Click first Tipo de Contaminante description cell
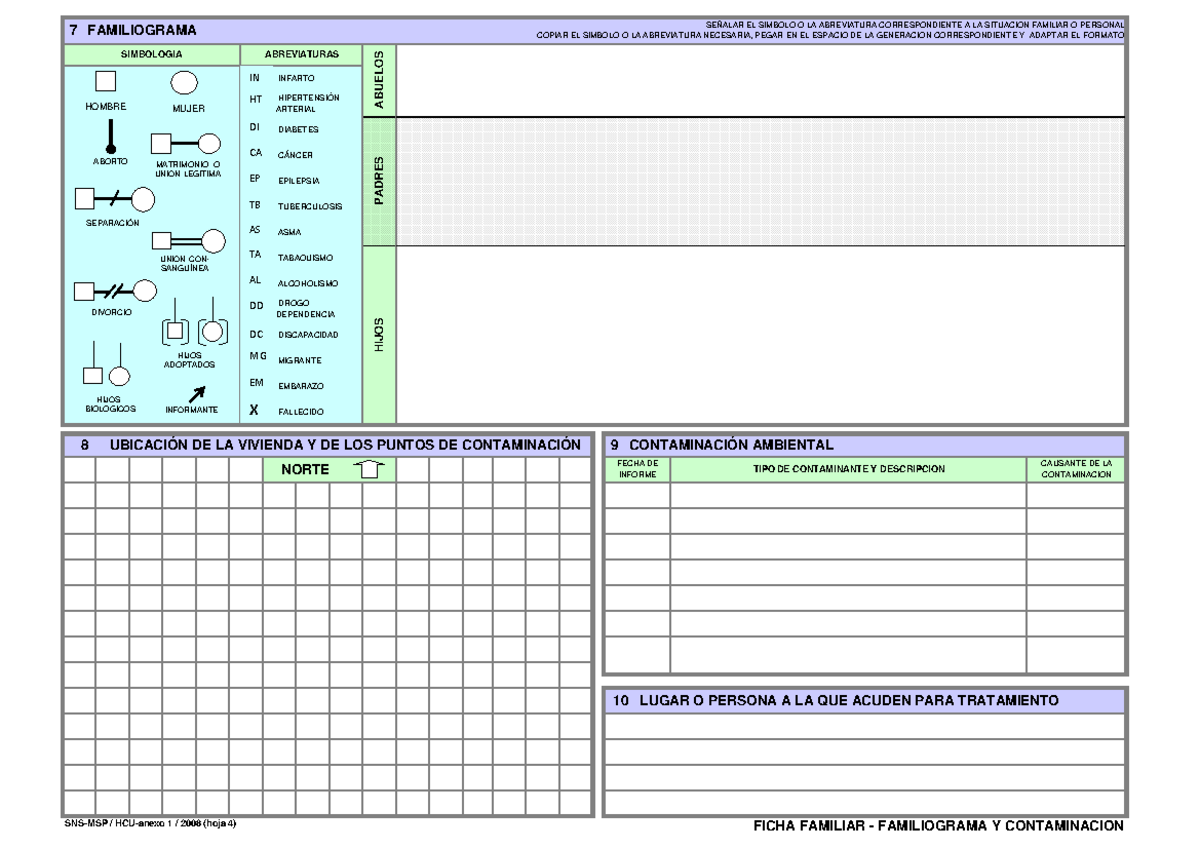1200x849 pixels. [848, 496]
